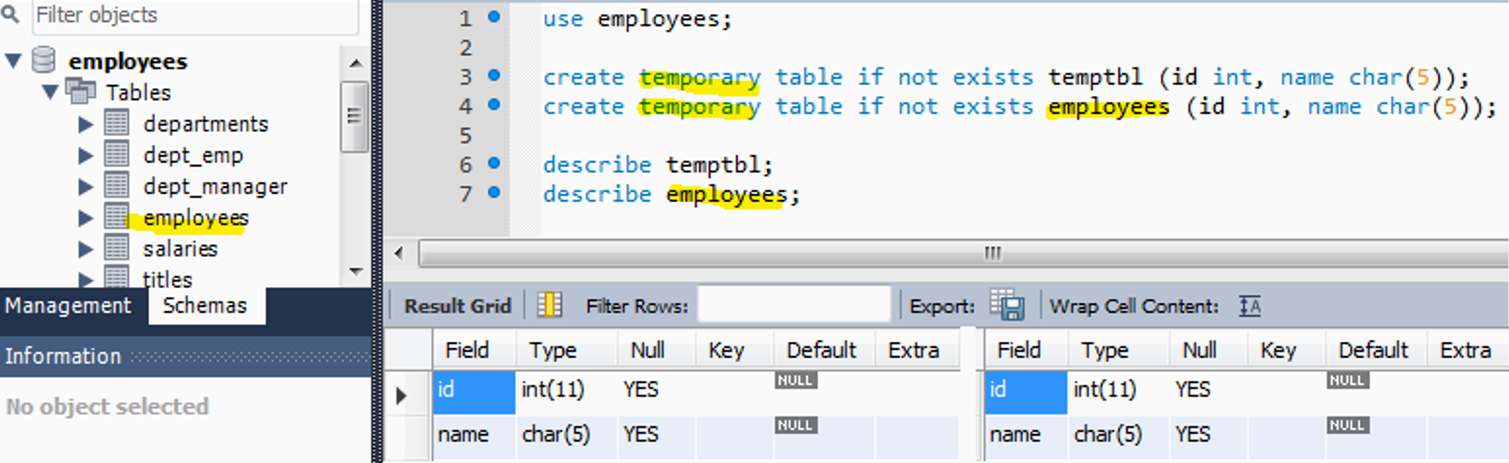Click the schema tree scroll down arrow
This screenshot has height=463, width=1509.
[356, 271]
